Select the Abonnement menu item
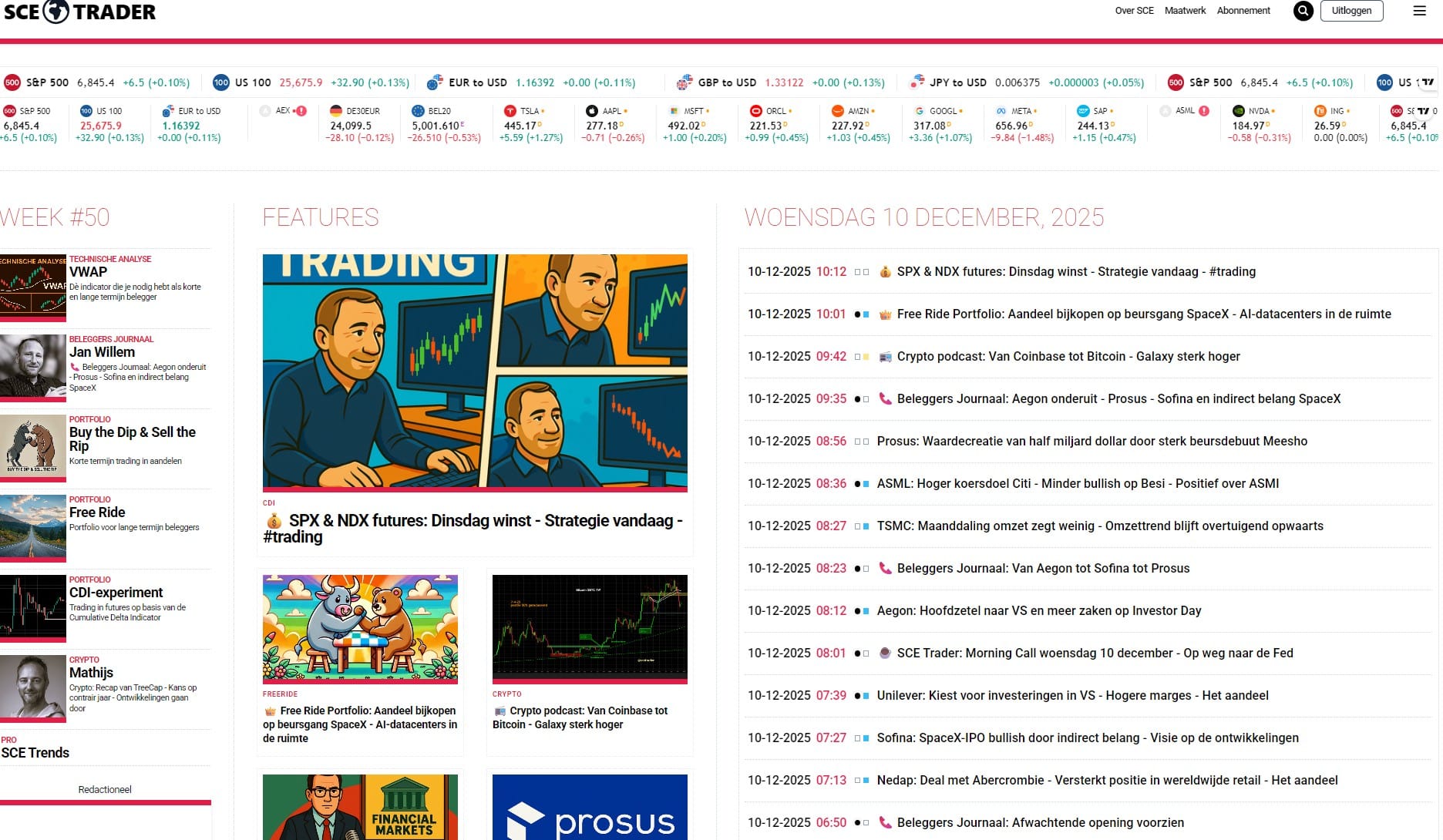Screen dimensions: 1443x840 tap(1243, 11)
